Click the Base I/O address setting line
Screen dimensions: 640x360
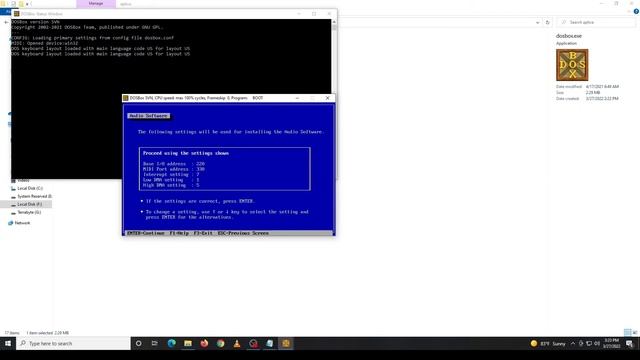[174, 164]
